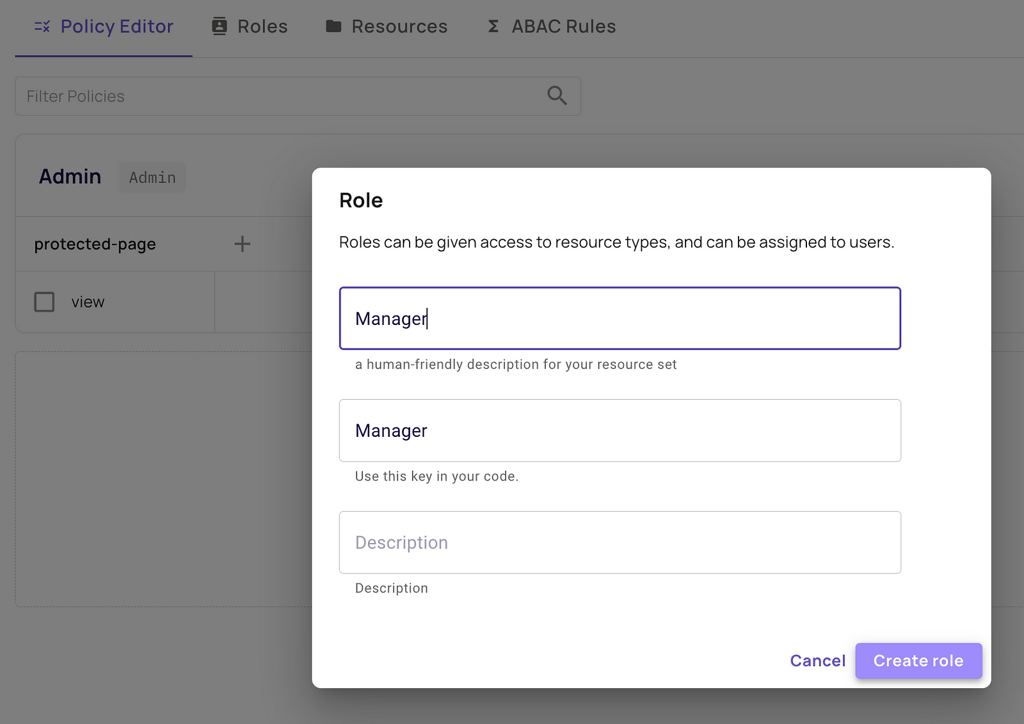The height and width of the screenshot is (724, 1024).
Task: Click the Role dialog title
Action: point(361,200)
